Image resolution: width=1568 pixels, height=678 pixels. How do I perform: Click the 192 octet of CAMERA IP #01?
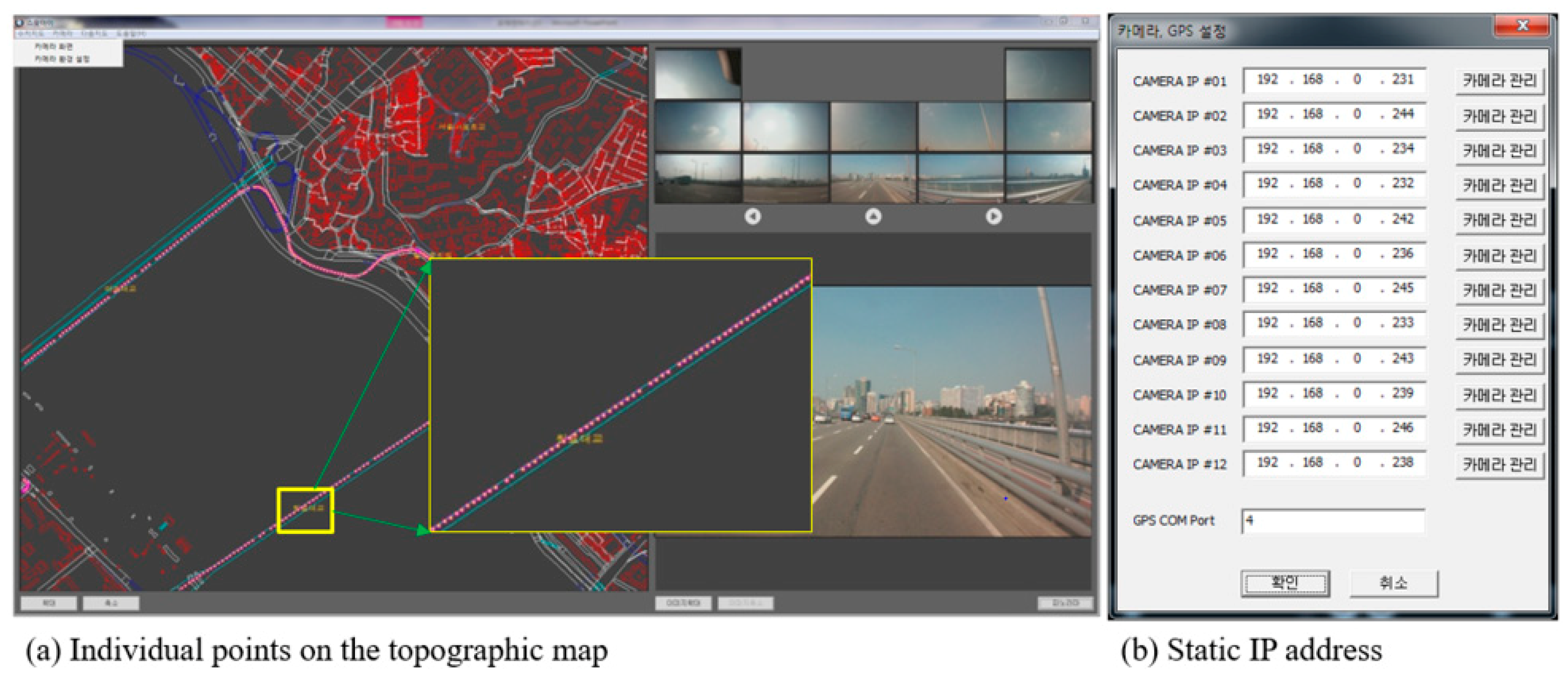[1267, 80]
